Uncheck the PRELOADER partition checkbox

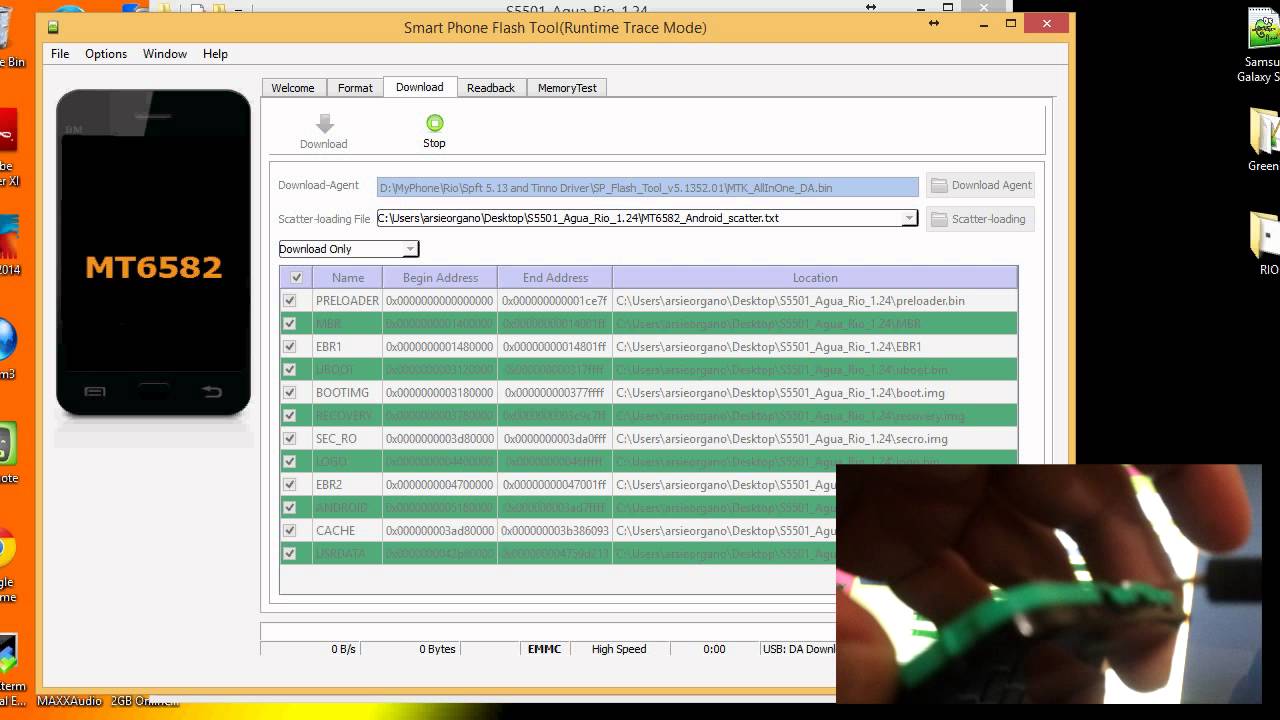coord(290,300)
